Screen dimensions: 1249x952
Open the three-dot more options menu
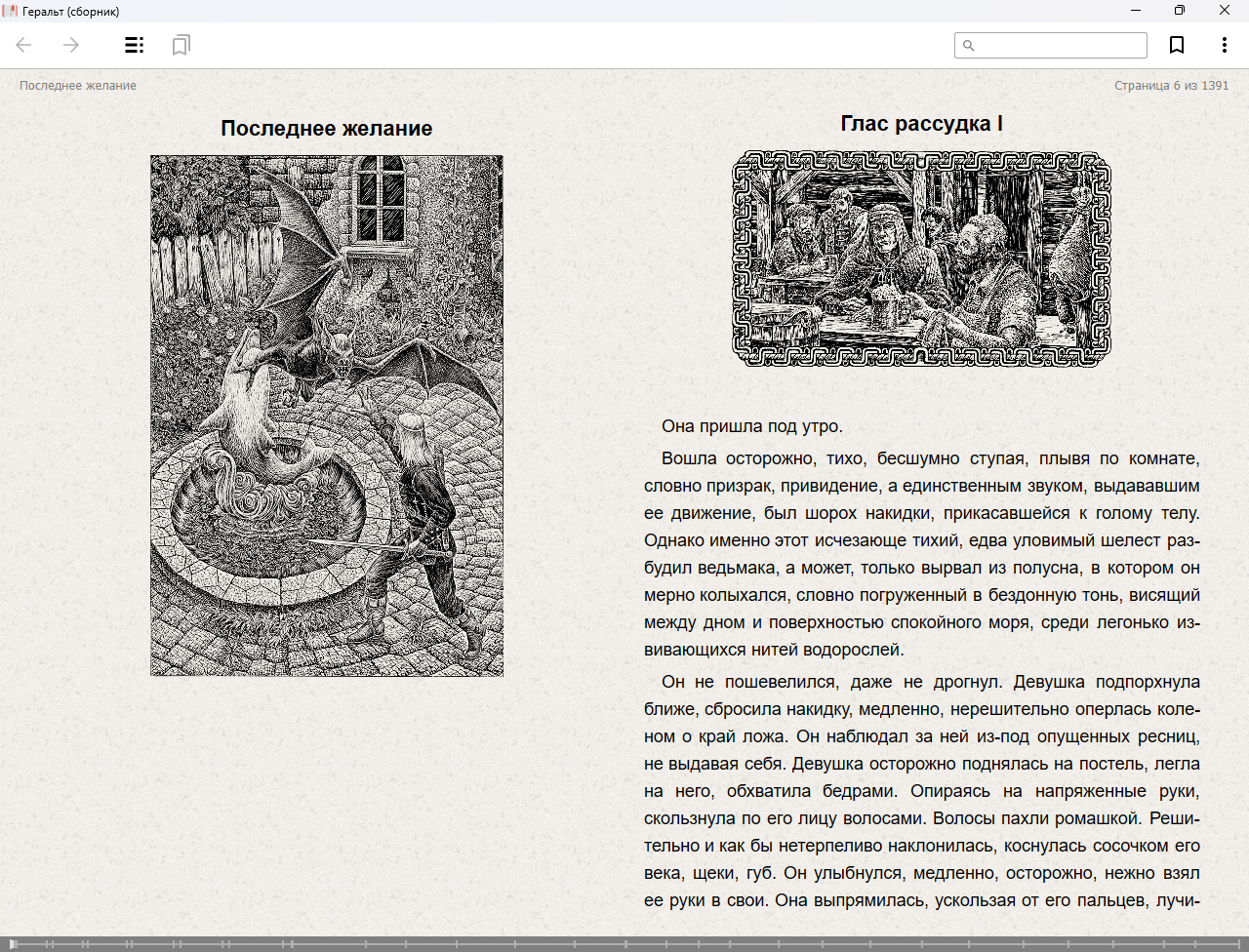point(1224,45)
